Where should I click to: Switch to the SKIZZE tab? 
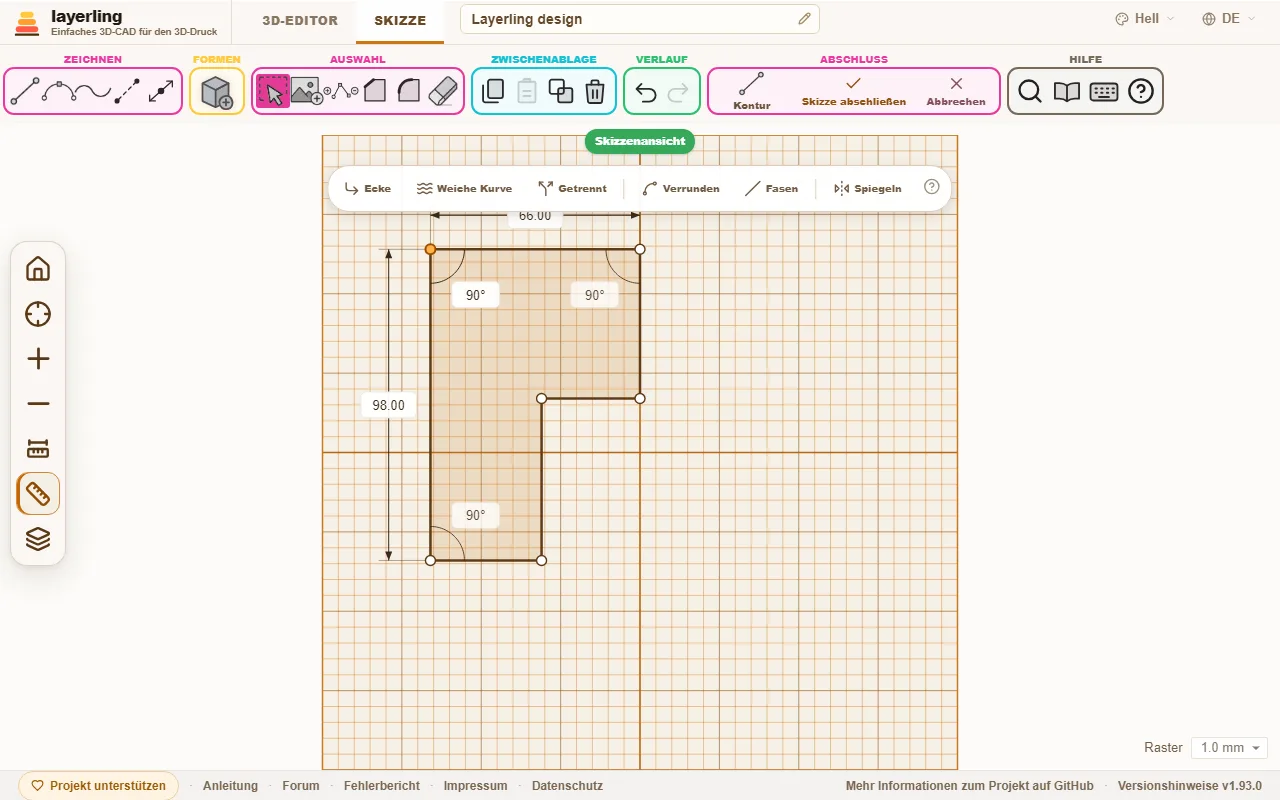(x=400, y=21)
